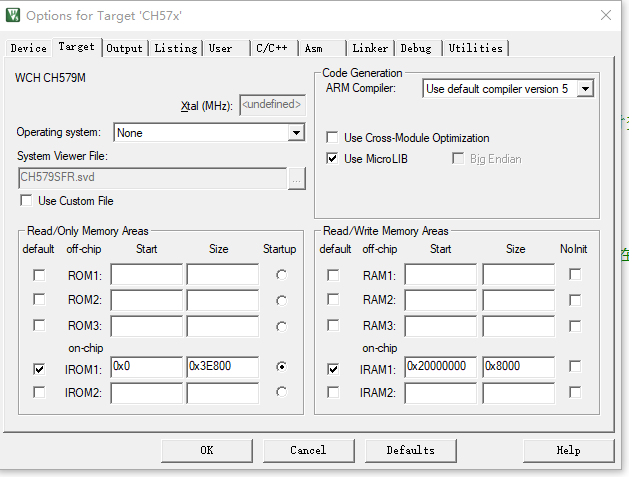Check the RAM2 default checkbox
Screen dimensions: 629x477
(x=333, y=300)
